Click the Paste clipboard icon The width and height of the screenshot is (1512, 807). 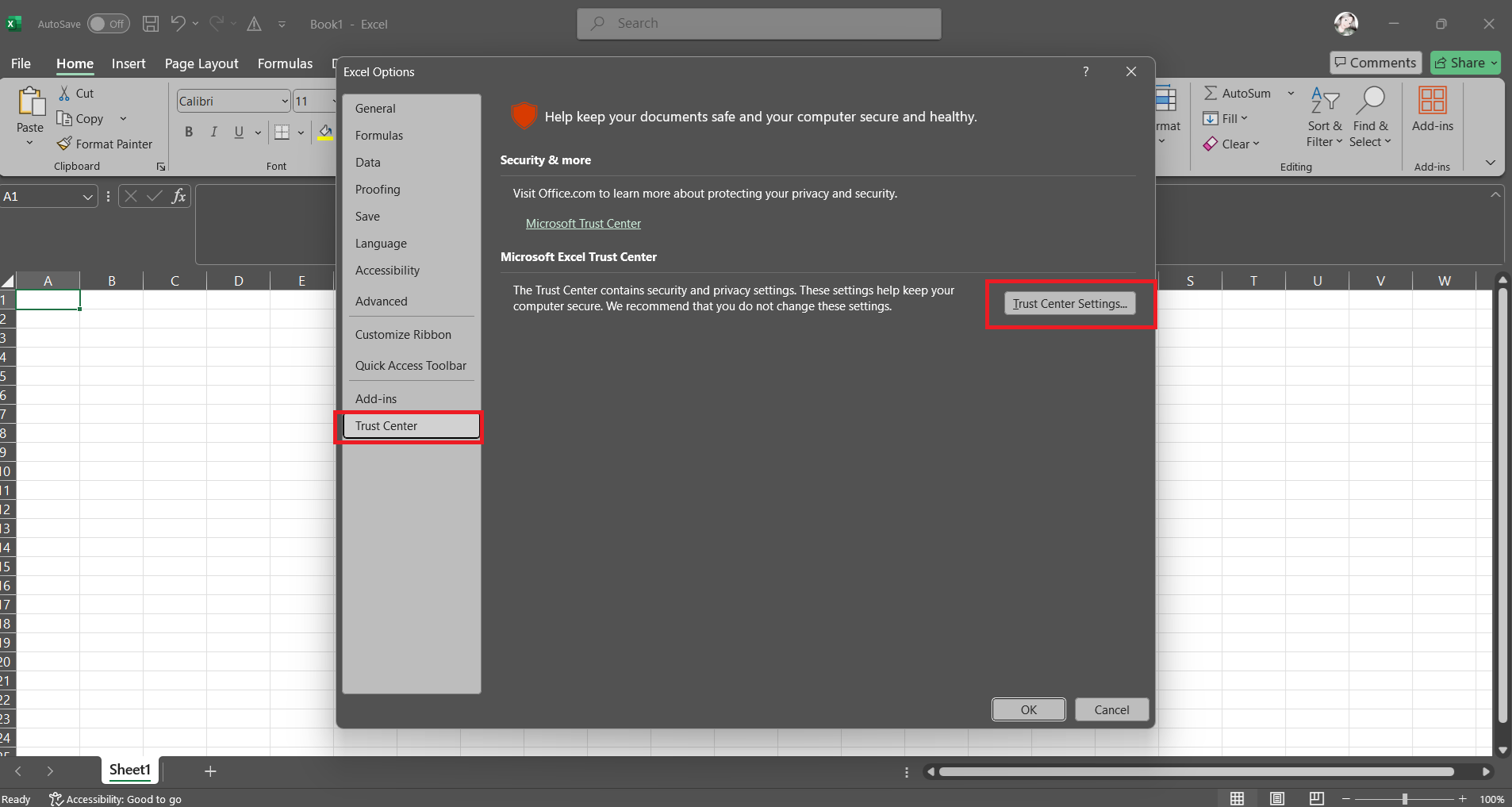coord(30,102)
